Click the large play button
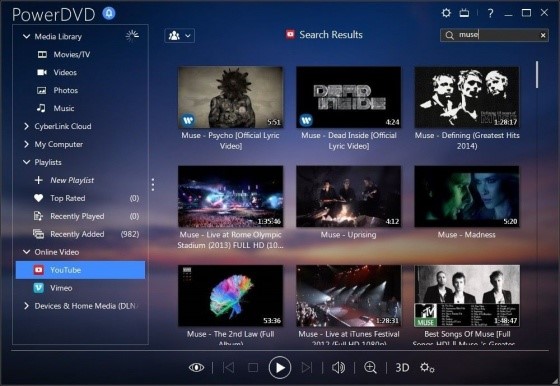560x386 pixels. pyautogui.click(x=280, y=367)
